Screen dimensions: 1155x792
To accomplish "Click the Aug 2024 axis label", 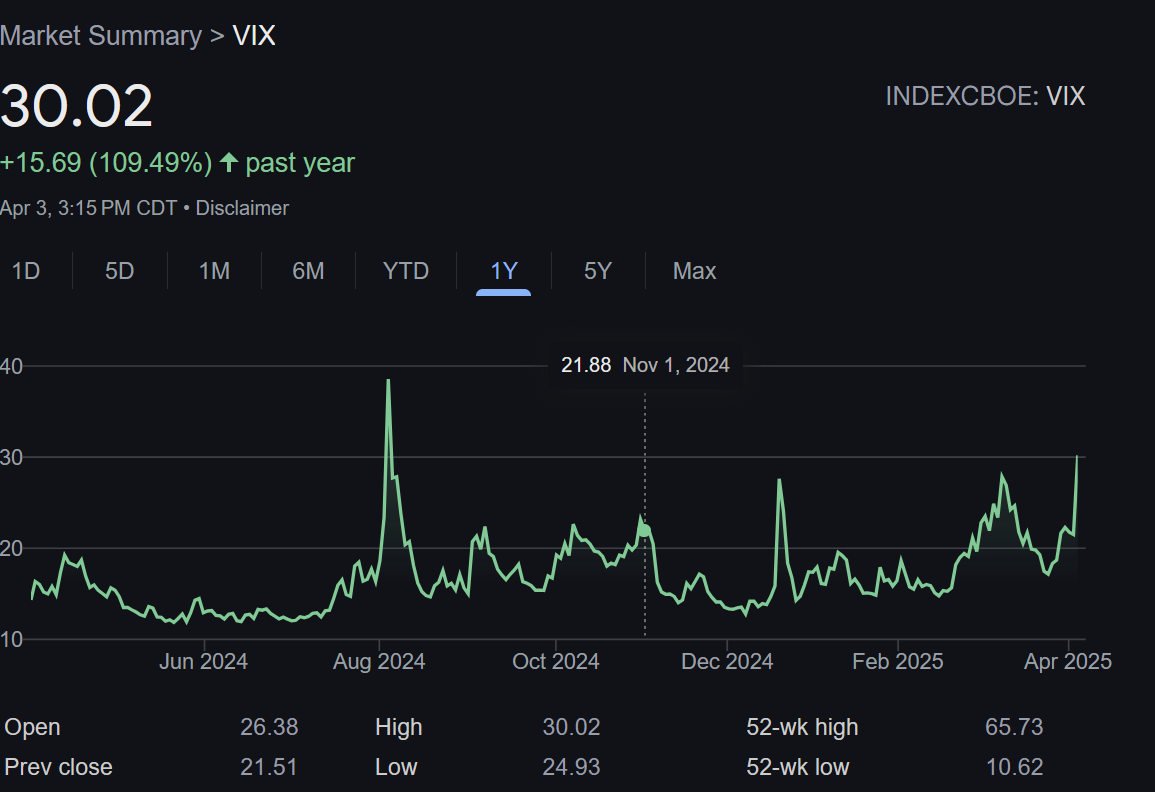I will pos(379,662).
